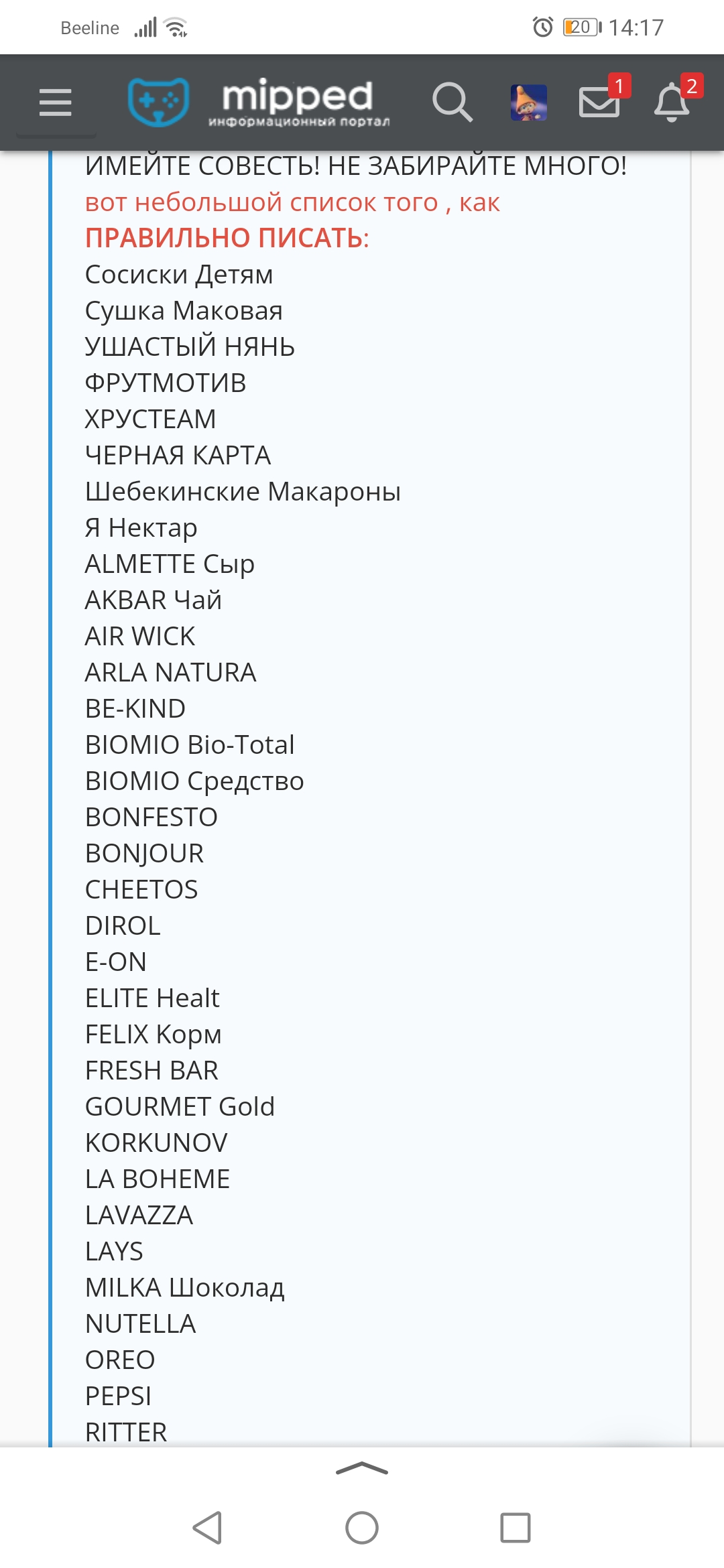This screenshot has height=1568, width=724.
Task: Tap the alarm clock status icon
Action: pos(543,27)
